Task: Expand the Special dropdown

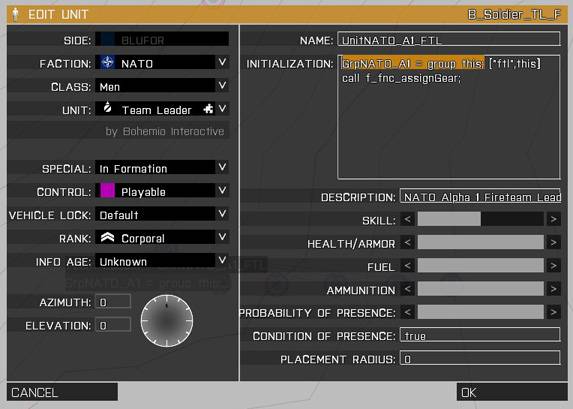Action: click(222, 167)
